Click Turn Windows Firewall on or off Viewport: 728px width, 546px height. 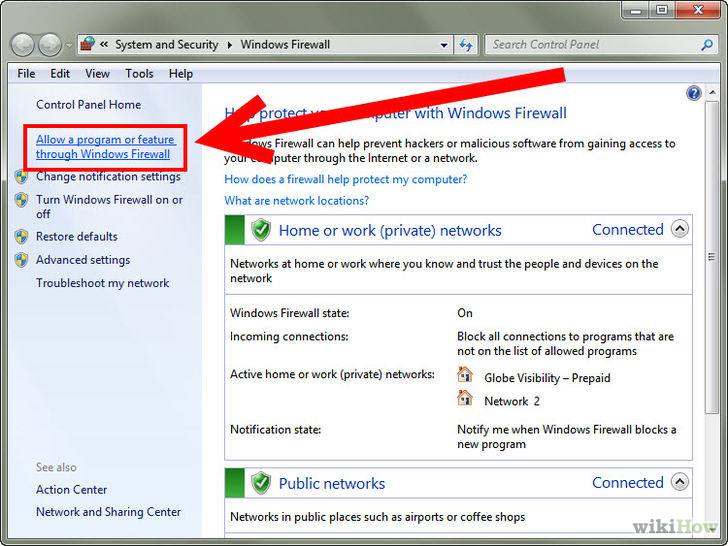click(x=109, y=207)
